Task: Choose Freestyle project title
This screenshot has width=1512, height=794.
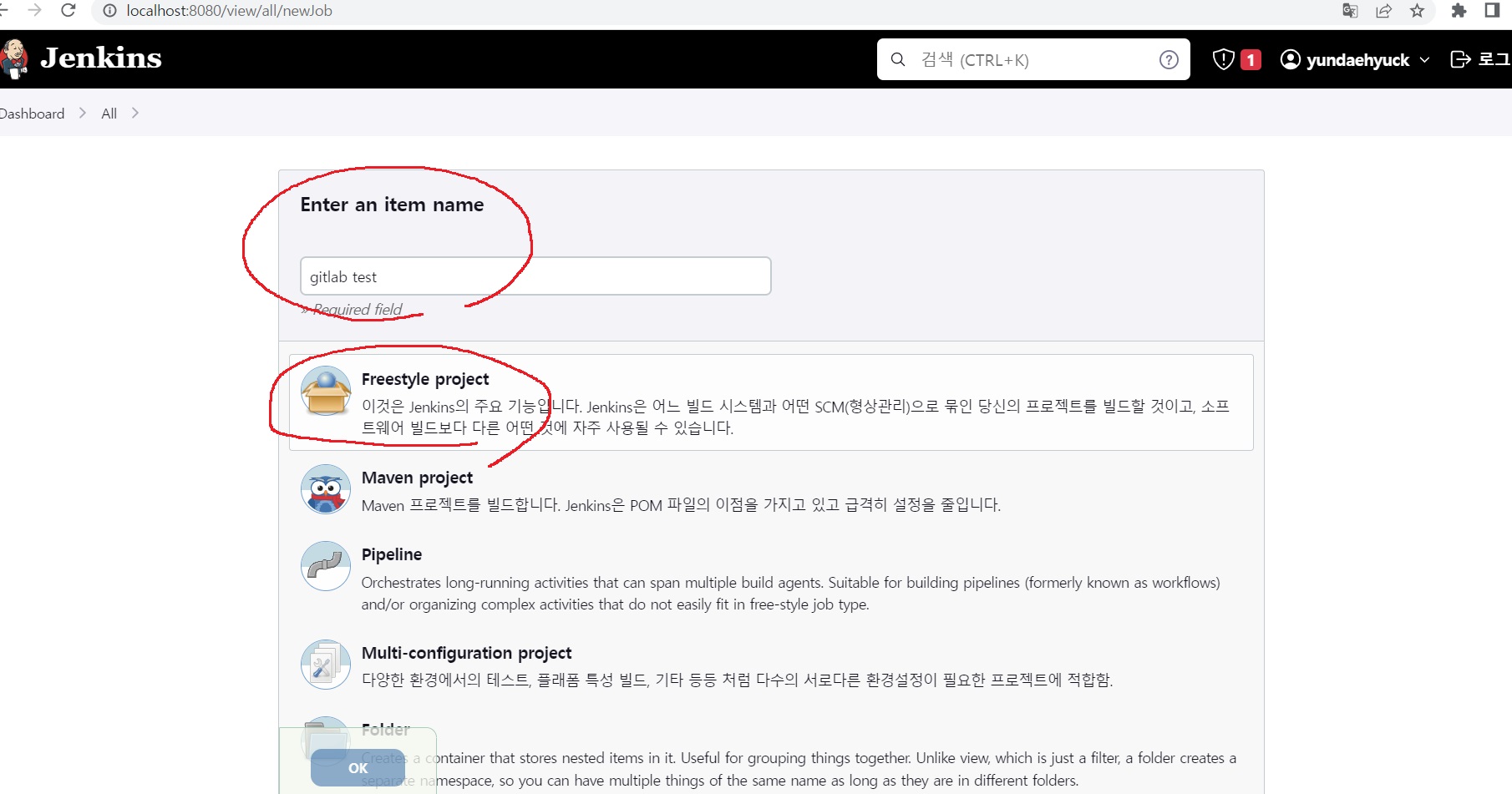Action: point(425,379)
